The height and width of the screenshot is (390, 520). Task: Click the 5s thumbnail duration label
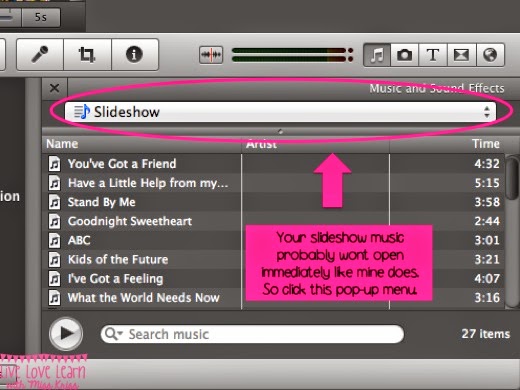coord(41,17)
